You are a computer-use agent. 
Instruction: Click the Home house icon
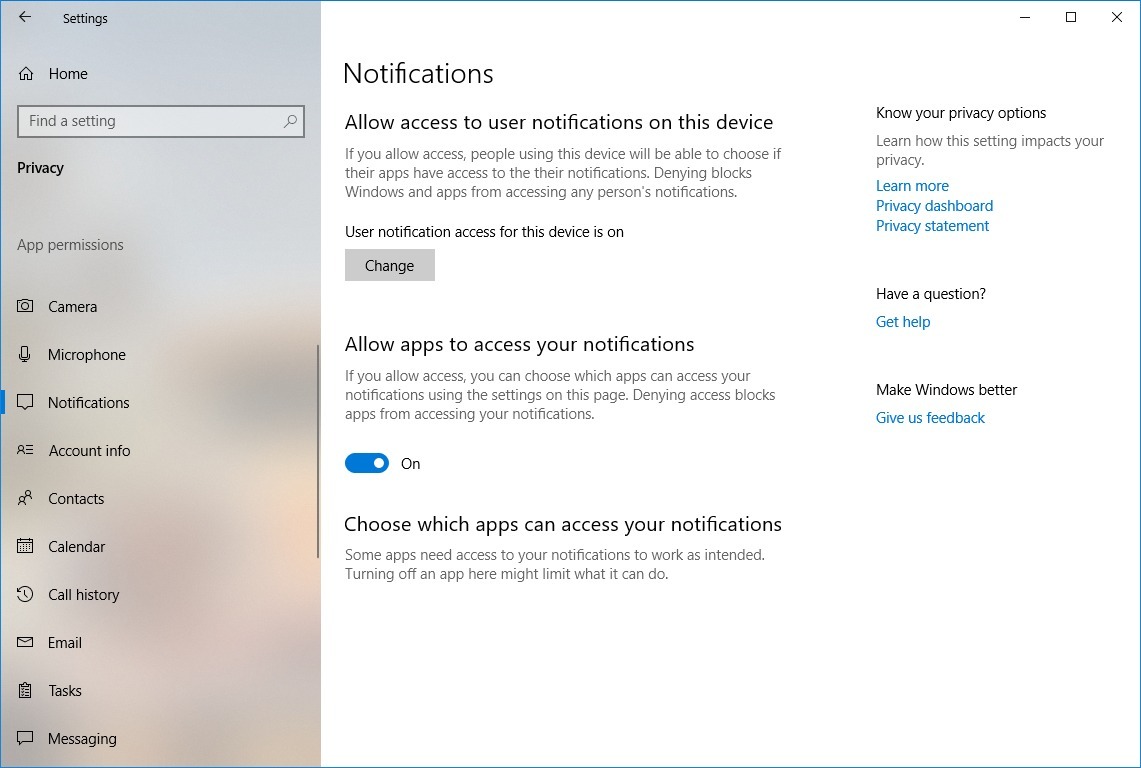25,74
